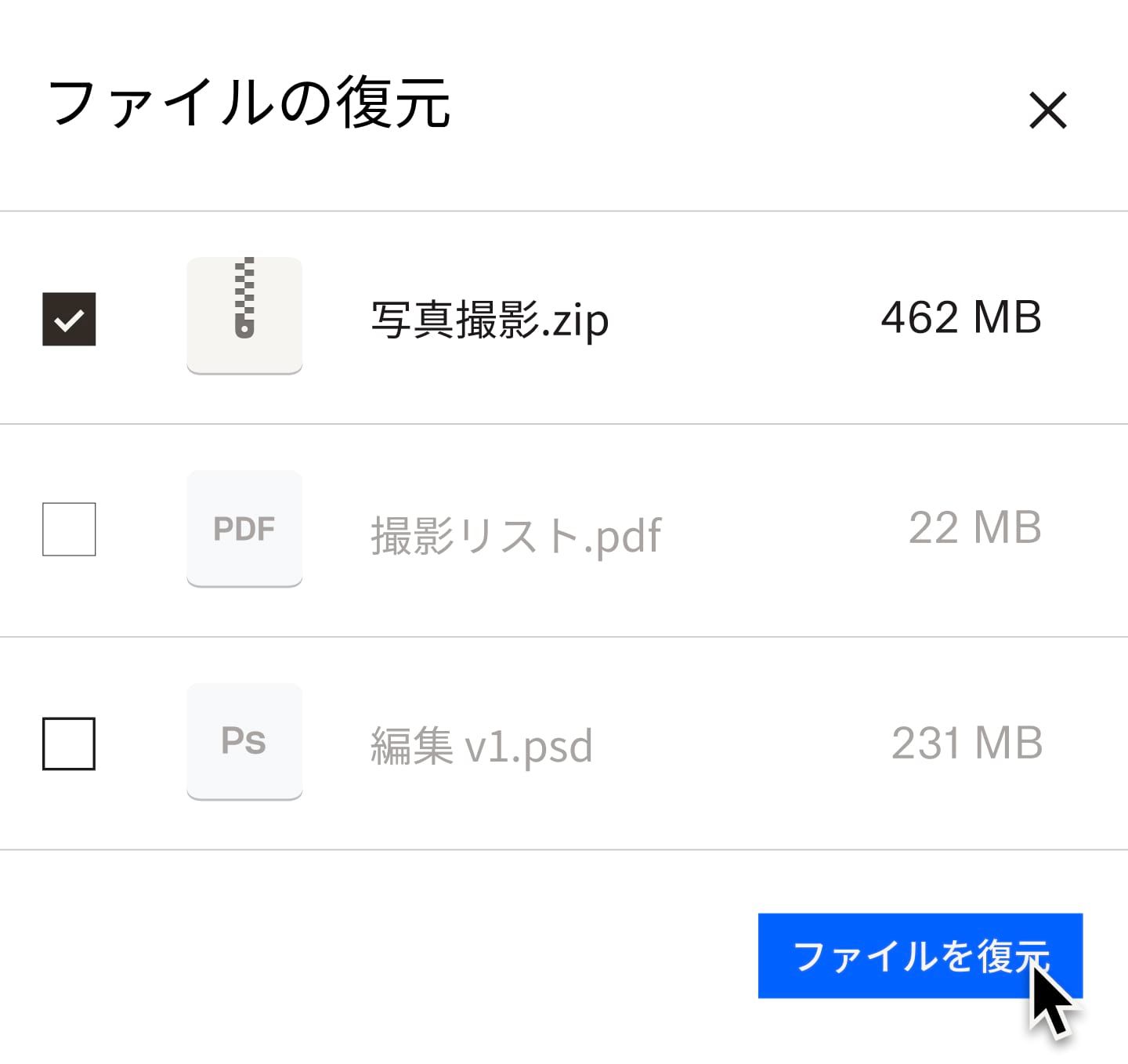Click the ZIP file icon for 写真撮影.zip
The image size is (1128, 1064).
244,314
